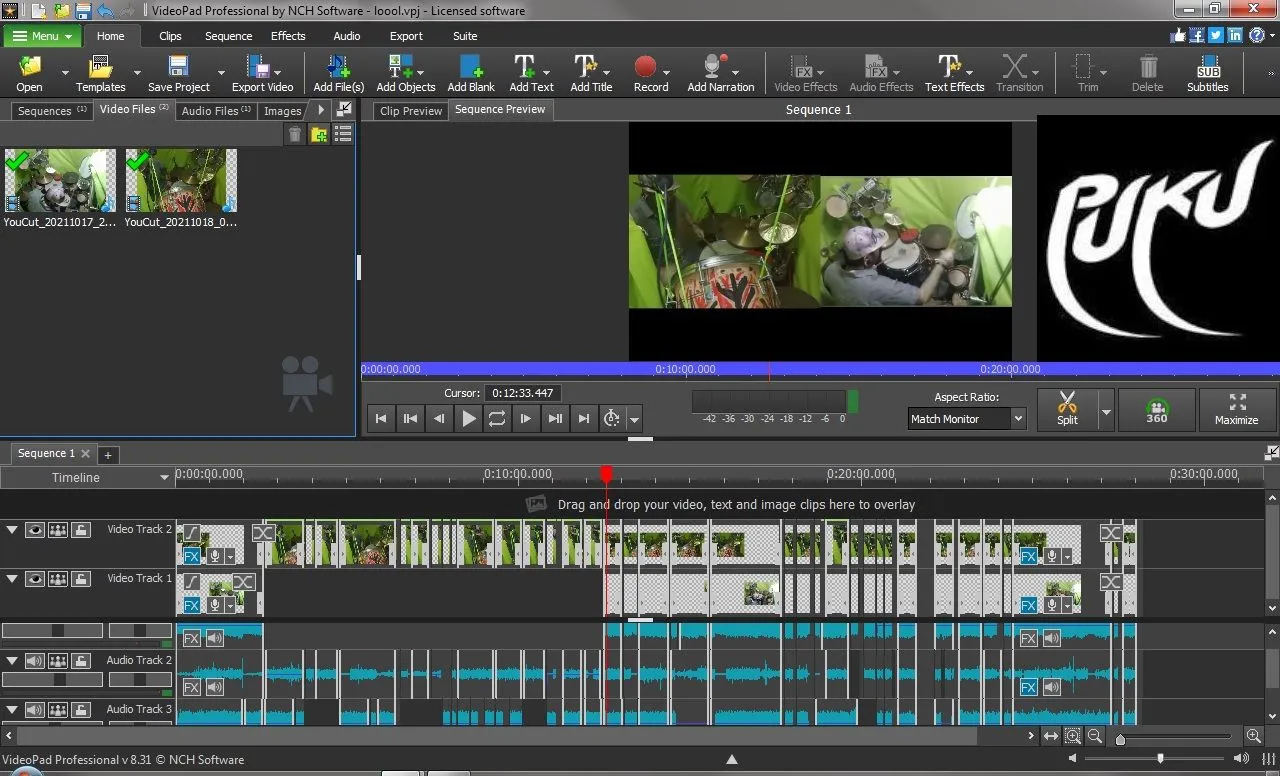Image resolution: width=1280 pixels, height=776 pixels.
Task: Click the trash bin icon in the bin panel
Action: click(x=295, y=134)
